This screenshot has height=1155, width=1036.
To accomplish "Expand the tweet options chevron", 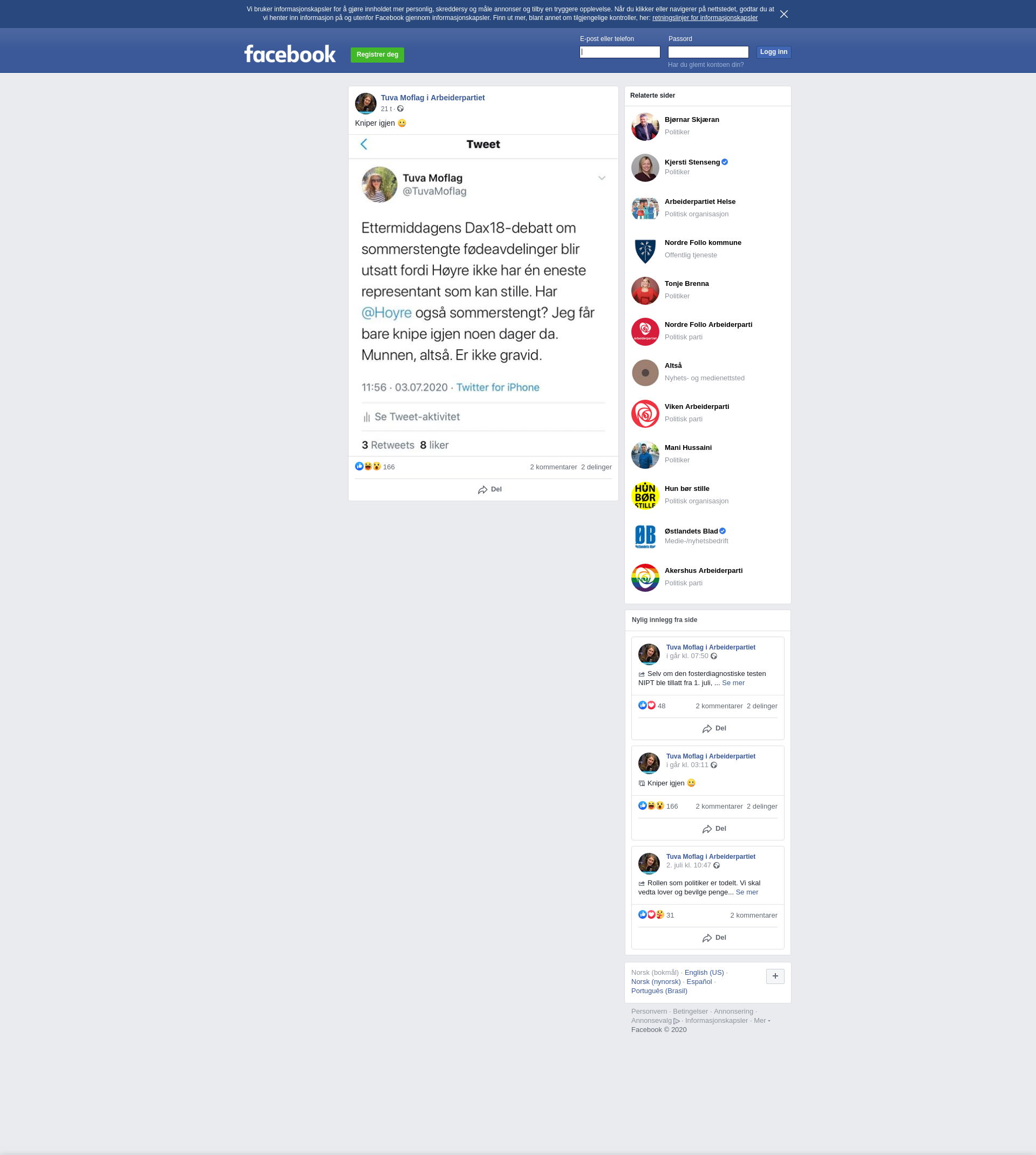I will [x=602, y=178].
